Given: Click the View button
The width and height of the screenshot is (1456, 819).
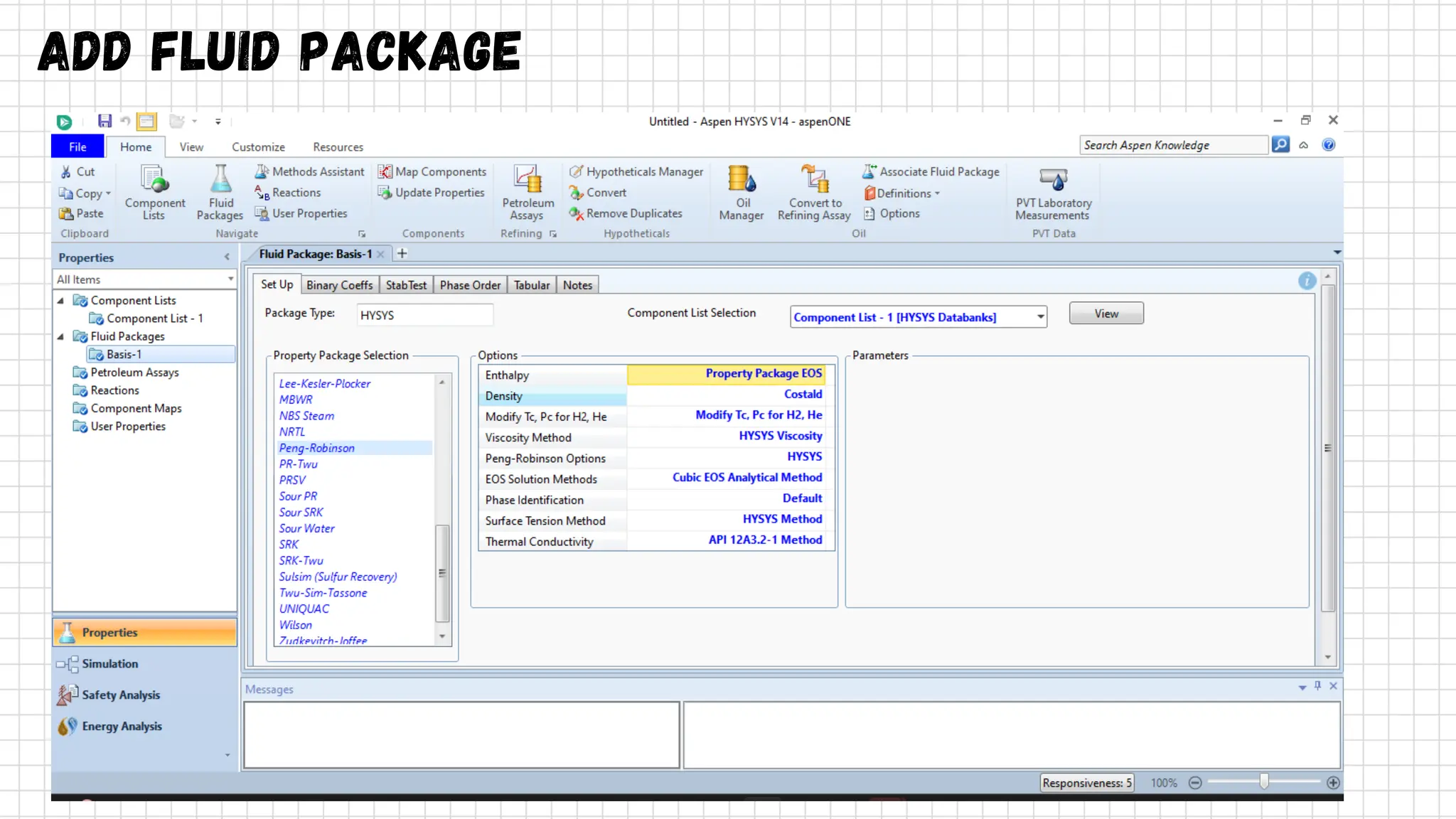Looking at the screenshot, I should 1106,314.
